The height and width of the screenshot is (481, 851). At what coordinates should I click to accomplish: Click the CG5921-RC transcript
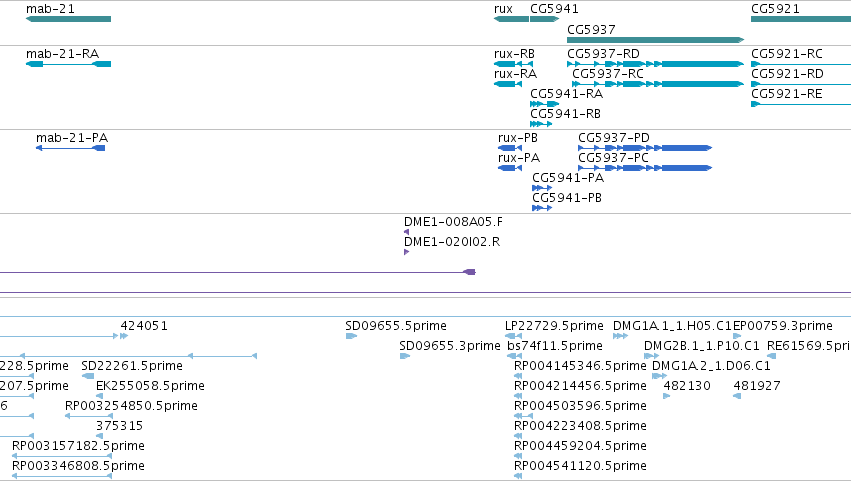pyautogui.click(x=801, y=64)
